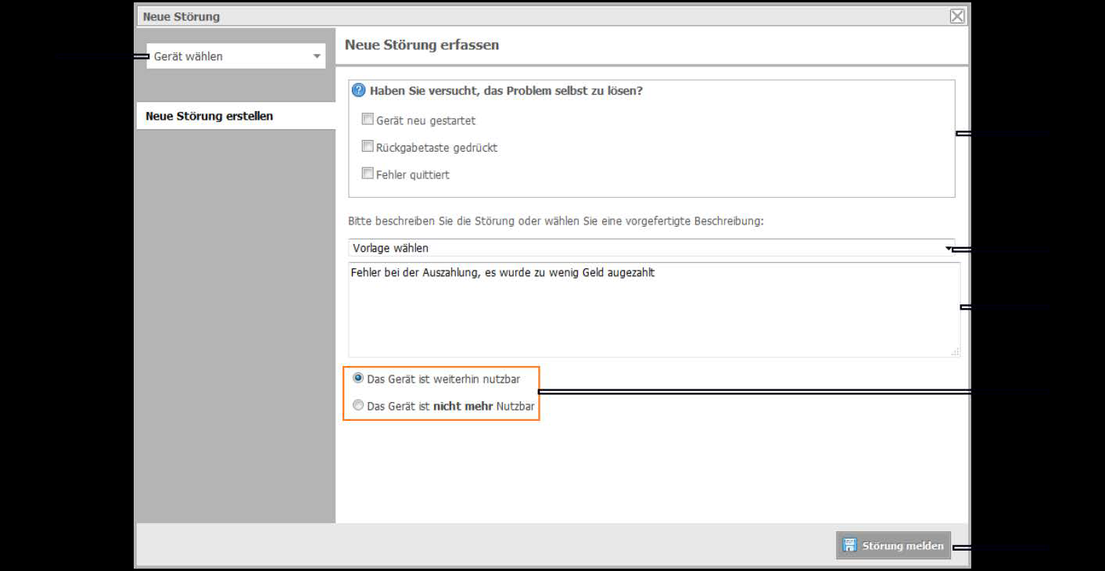Open the 'Neue Störung erstellen' sidebar tab
1105x571 pixels.
(x=235, y=116)
